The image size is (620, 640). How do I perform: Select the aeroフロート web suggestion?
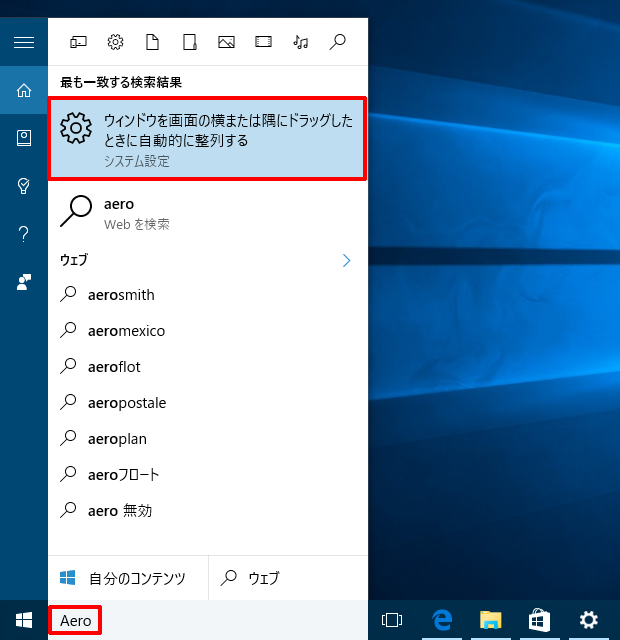pyautogui.click(x=207, y=475)
